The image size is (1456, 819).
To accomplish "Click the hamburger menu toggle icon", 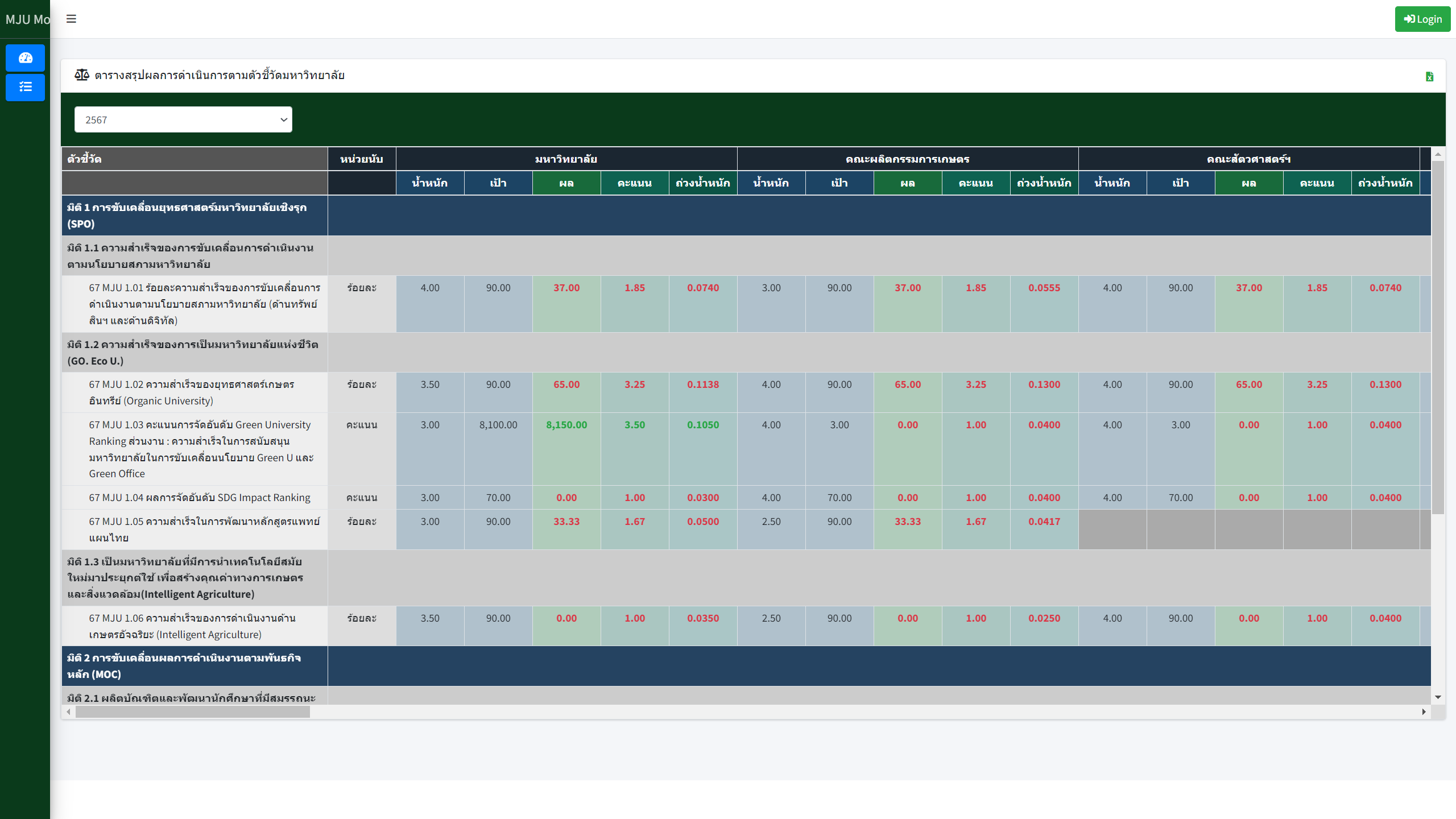I will (x=71, y=19).
